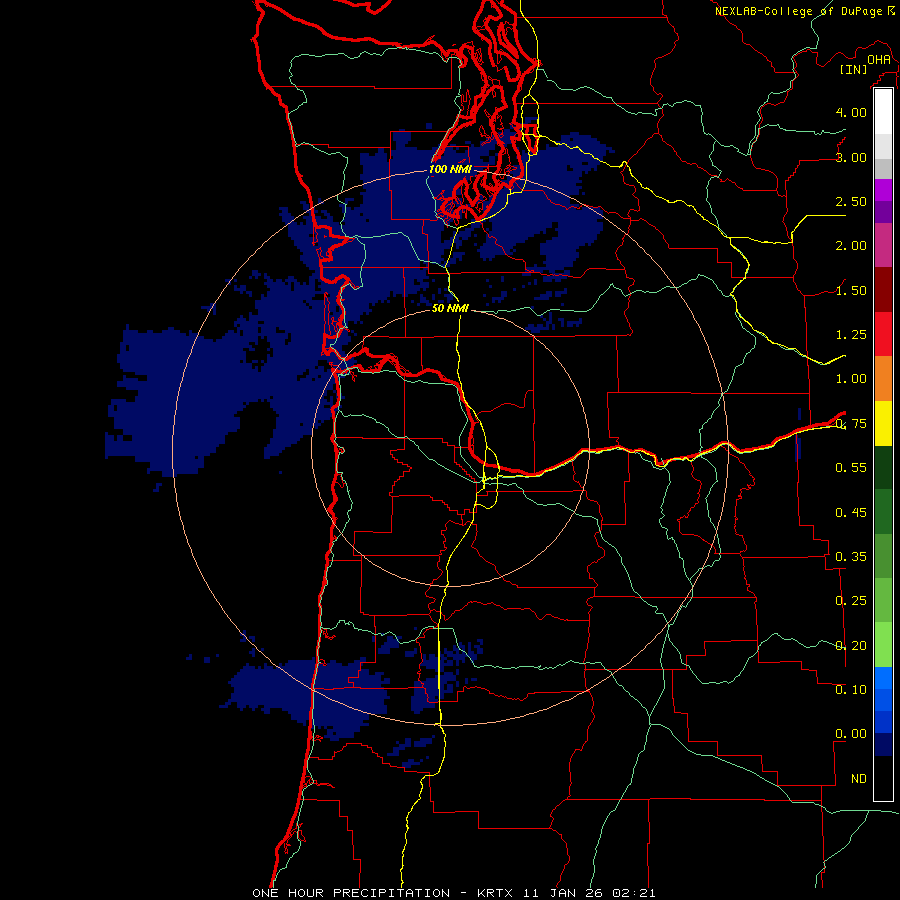This screenshot has height=900, width=900.
Task: Click the 0.75 legend value
Action: (x=851, y=424)
